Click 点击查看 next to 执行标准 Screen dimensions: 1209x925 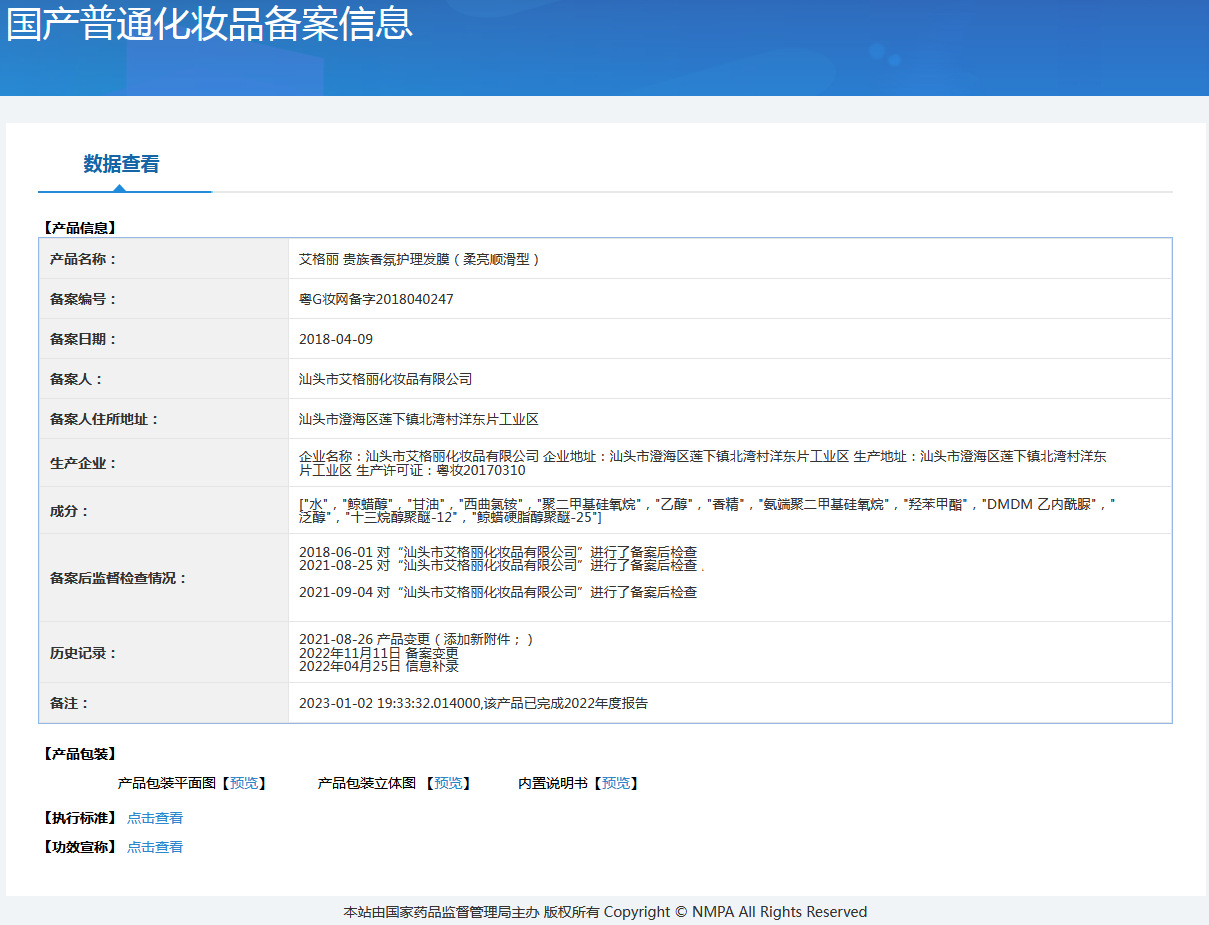click(155, 818)
